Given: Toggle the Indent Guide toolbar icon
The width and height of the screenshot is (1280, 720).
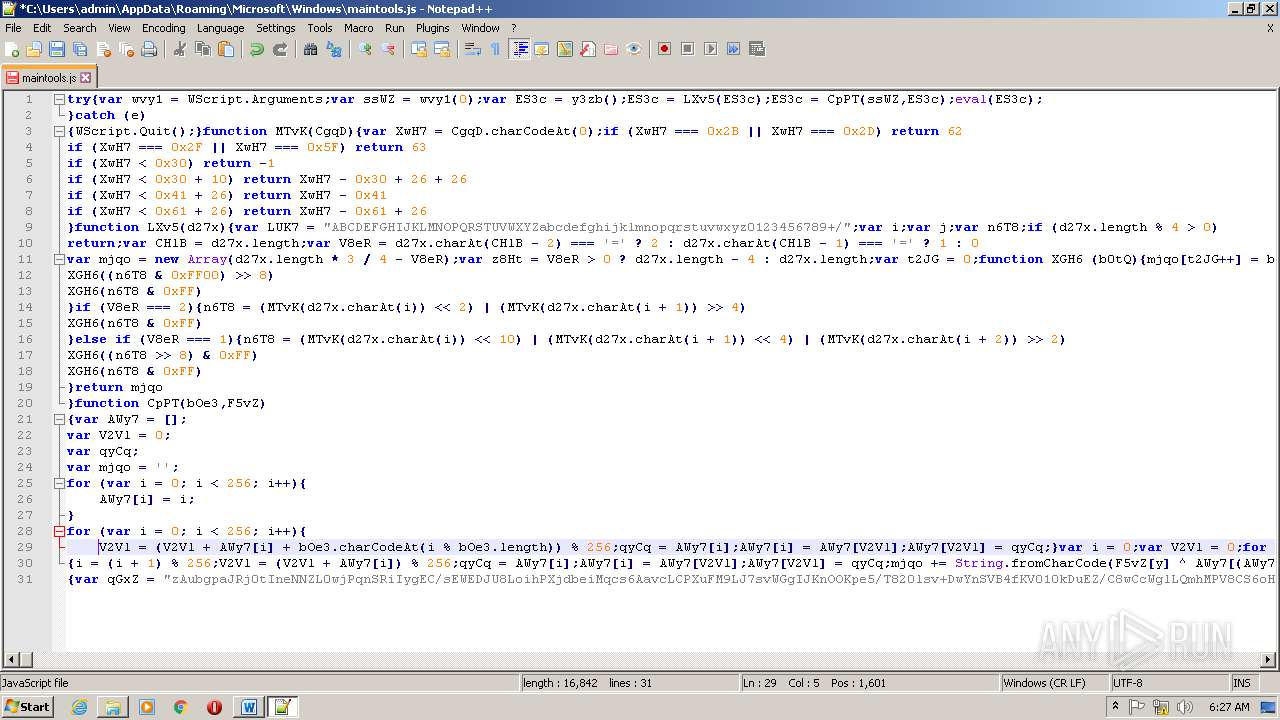Looking at the screenshot, I should click(x=519, y=49).
